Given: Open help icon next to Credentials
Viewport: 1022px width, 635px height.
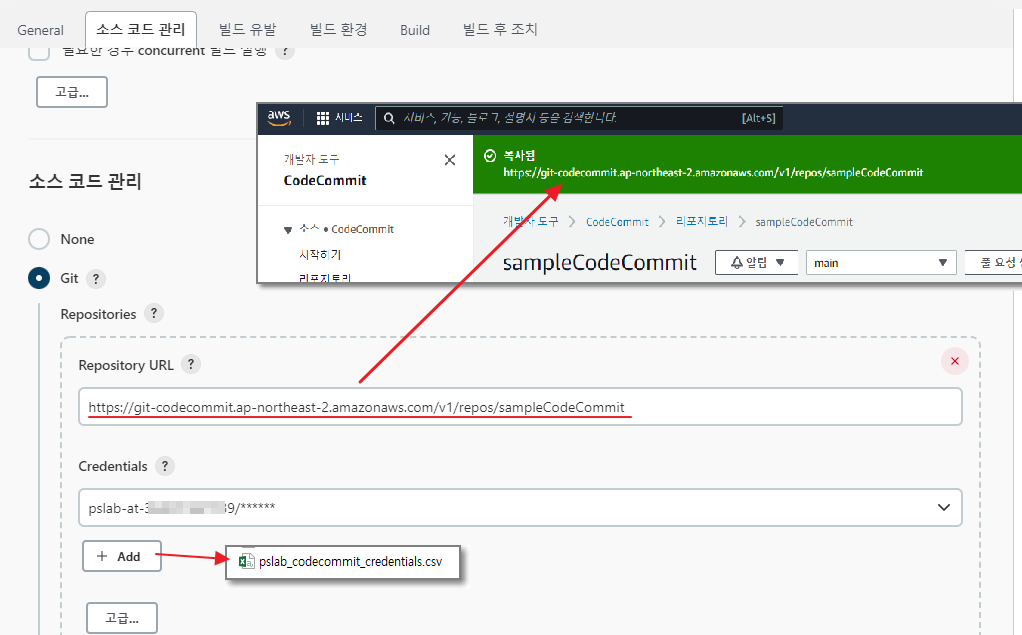Looking at the screenshot, I should 165,466.
